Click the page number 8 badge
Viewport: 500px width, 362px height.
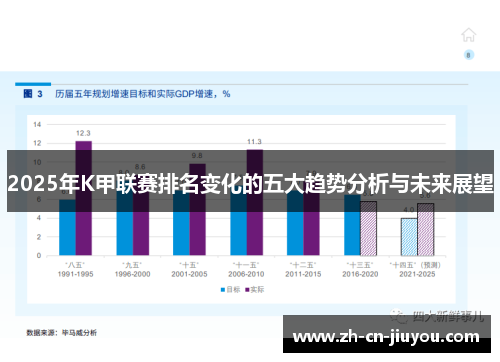point(469,55)
